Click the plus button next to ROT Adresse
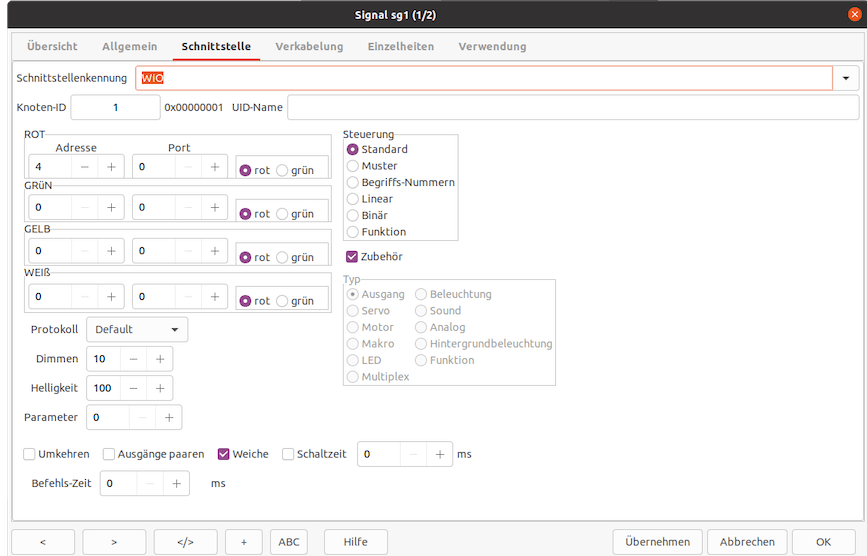The image size is (867, 556). click(x=111, y=167)
